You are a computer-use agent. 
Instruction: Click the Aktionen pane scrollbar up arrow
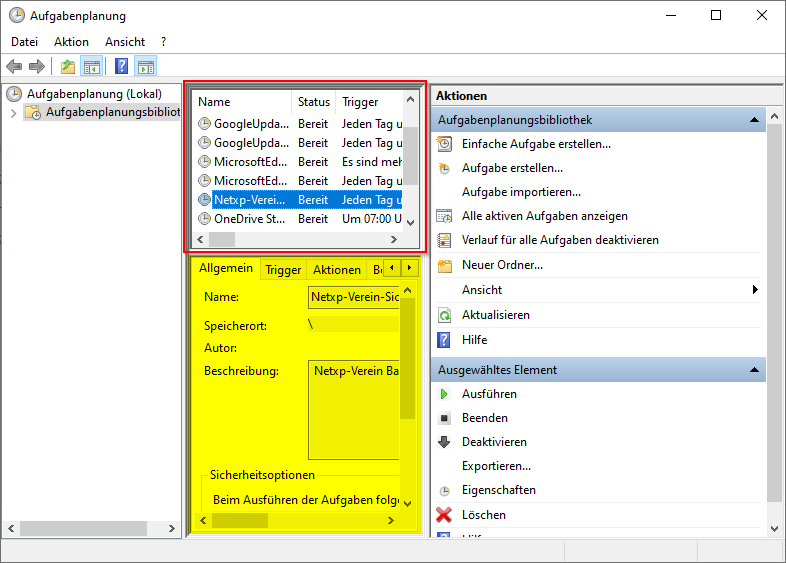pos(774,117)
